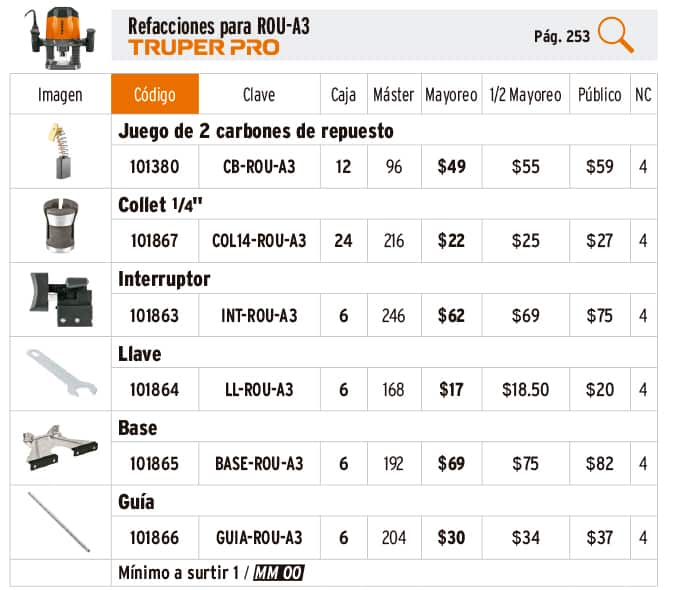Select the Interruptor code 101863
Image resolution: width=675 pixels, height=590 pixels.
154,316
